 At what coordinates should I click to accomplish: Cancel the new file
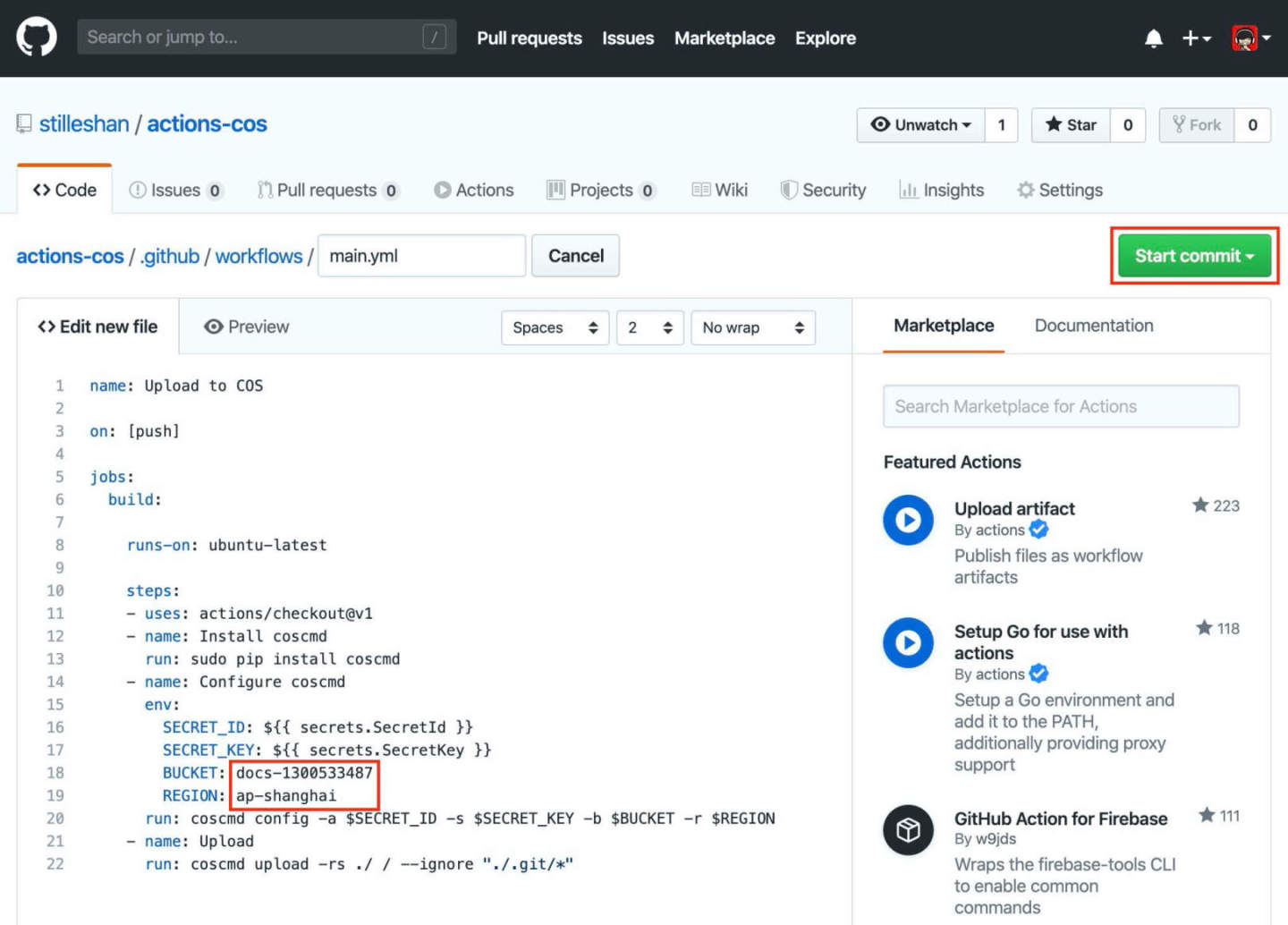tap(576, 256)
